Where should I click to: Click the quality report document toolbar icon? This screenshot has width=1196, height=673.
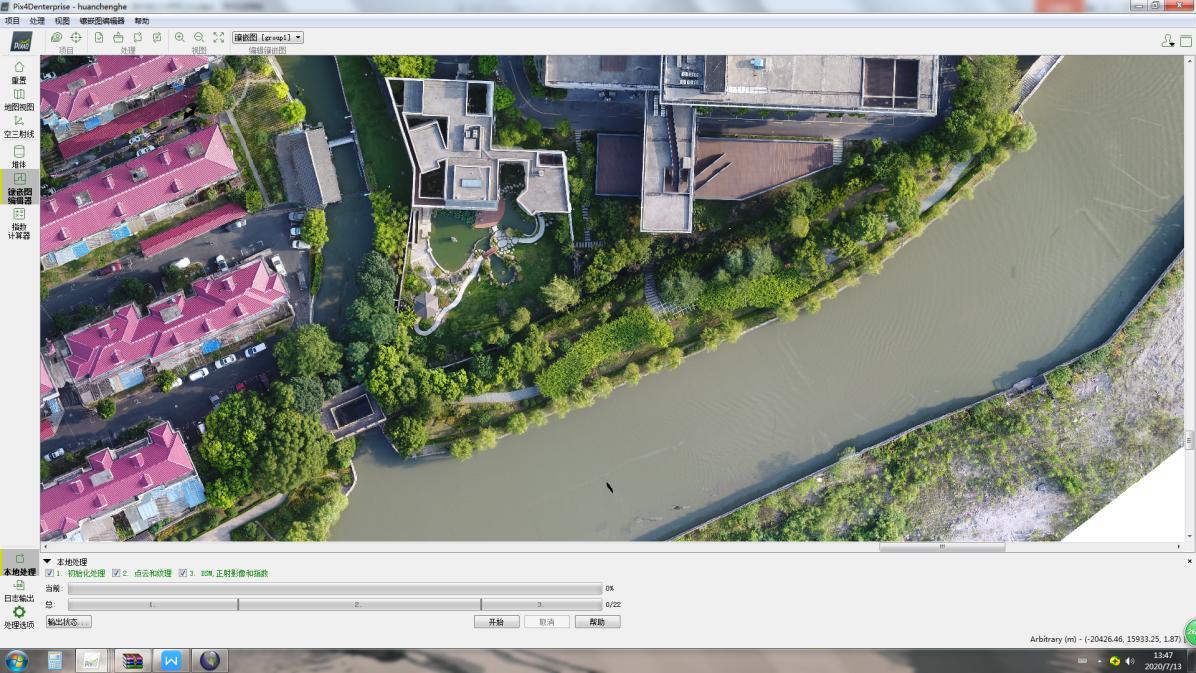(98, 37)
